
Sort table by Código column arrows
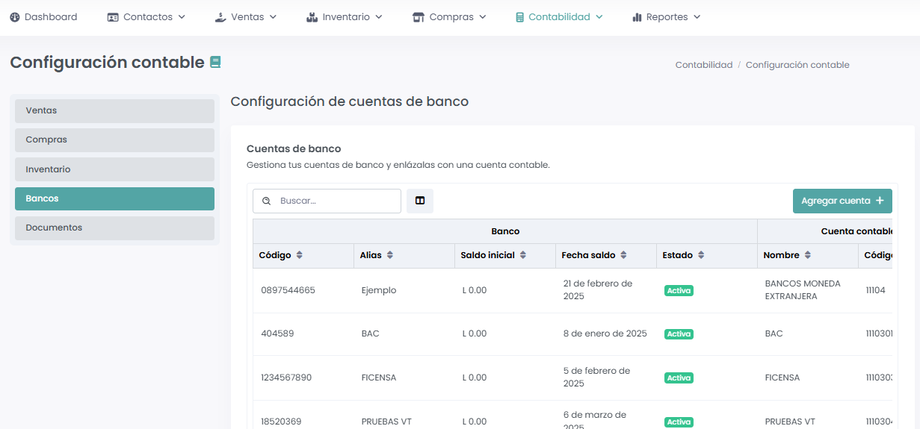coord(300,256)
